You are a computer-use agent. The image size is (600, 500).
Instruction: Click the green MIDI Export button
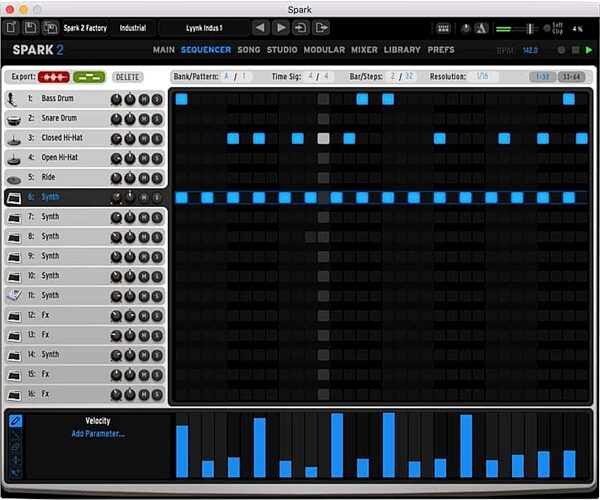click(89, 77)
